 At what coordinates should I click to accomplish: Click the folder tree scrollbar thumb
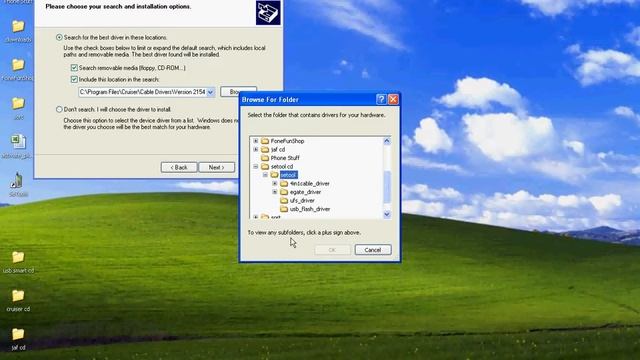387,187
